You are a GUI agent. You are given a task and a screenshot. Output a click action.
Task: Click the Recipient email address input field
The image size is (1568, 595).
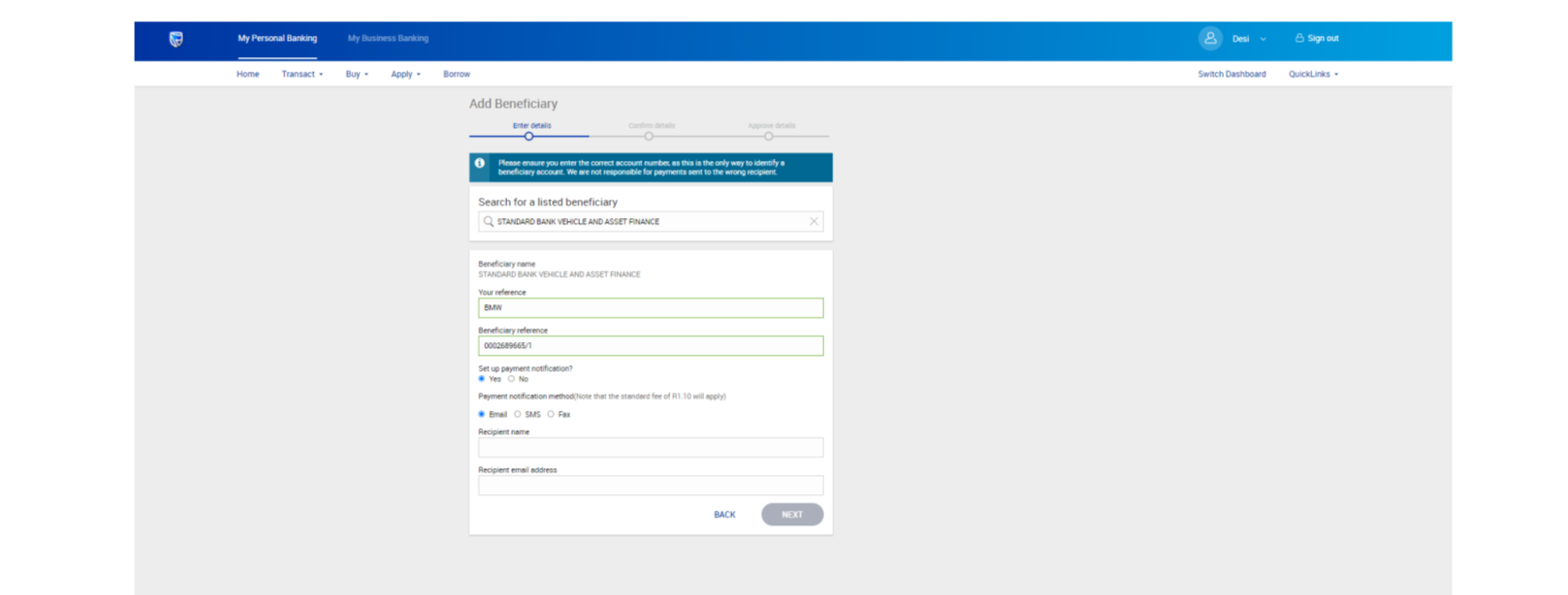[x=651, y=485]
